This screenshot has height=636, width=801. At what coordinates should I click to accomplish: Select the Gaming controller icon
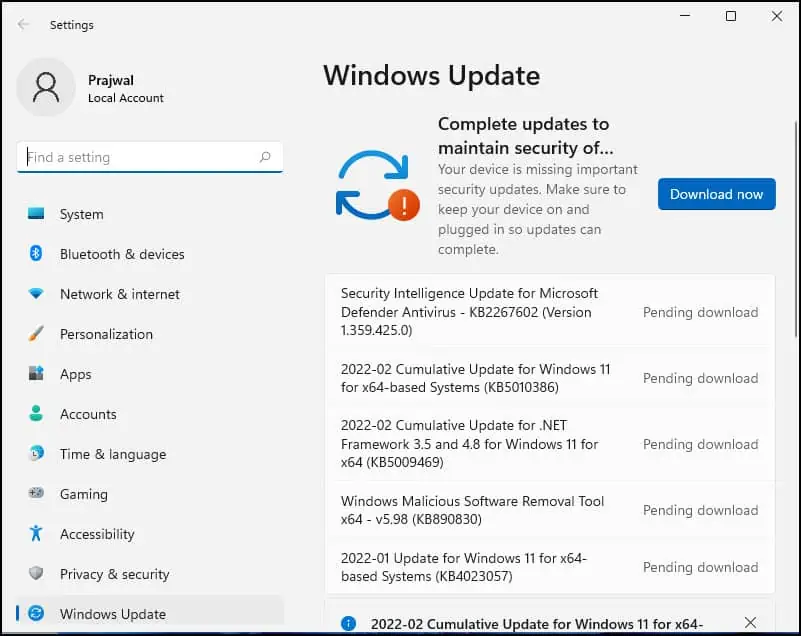[37, 494]
